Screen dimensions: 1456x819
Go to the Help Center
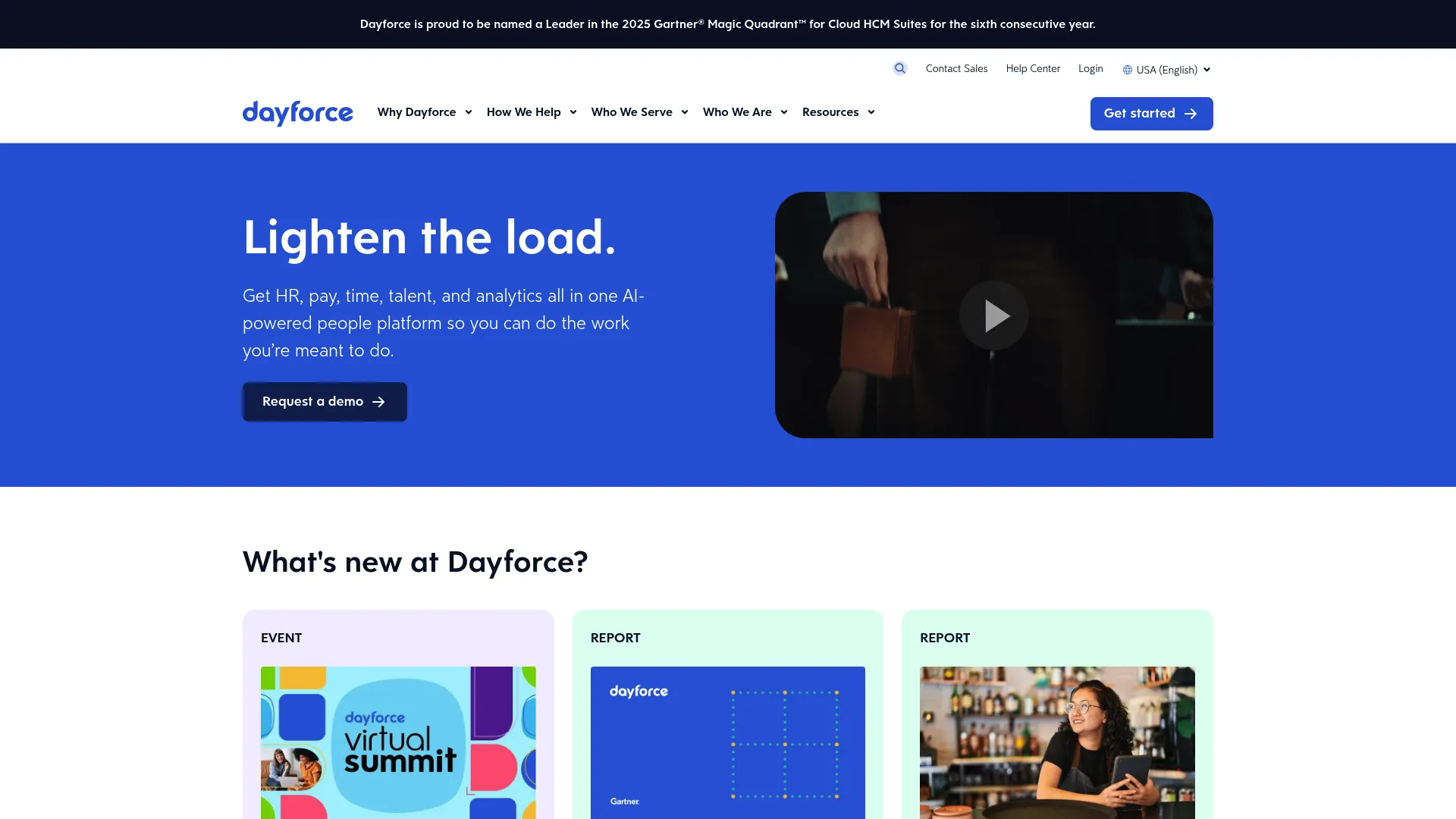click(1033, 68)
